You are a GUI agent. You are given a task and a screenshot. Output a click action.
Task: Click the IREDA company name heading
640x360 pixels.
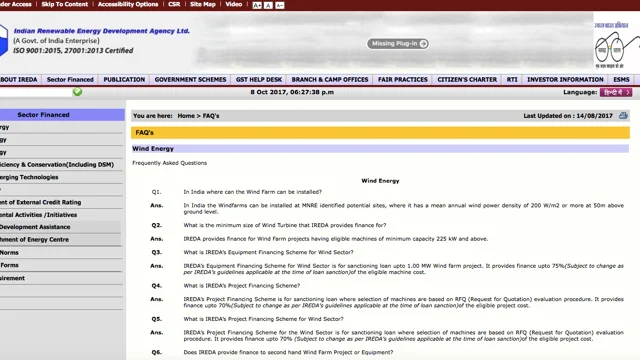pyautogui.click(x=102, y=31)
